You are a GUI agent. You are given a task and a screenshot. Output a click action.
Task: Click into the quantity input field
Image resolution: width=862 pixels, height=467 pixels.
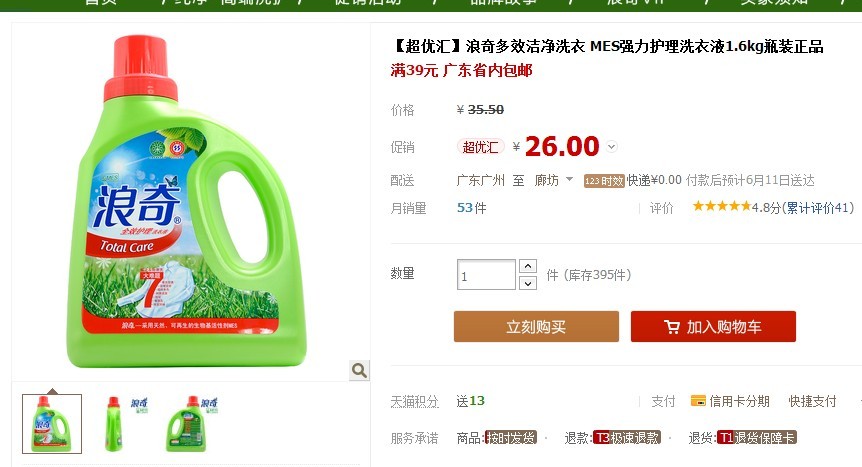click(486, 274)
